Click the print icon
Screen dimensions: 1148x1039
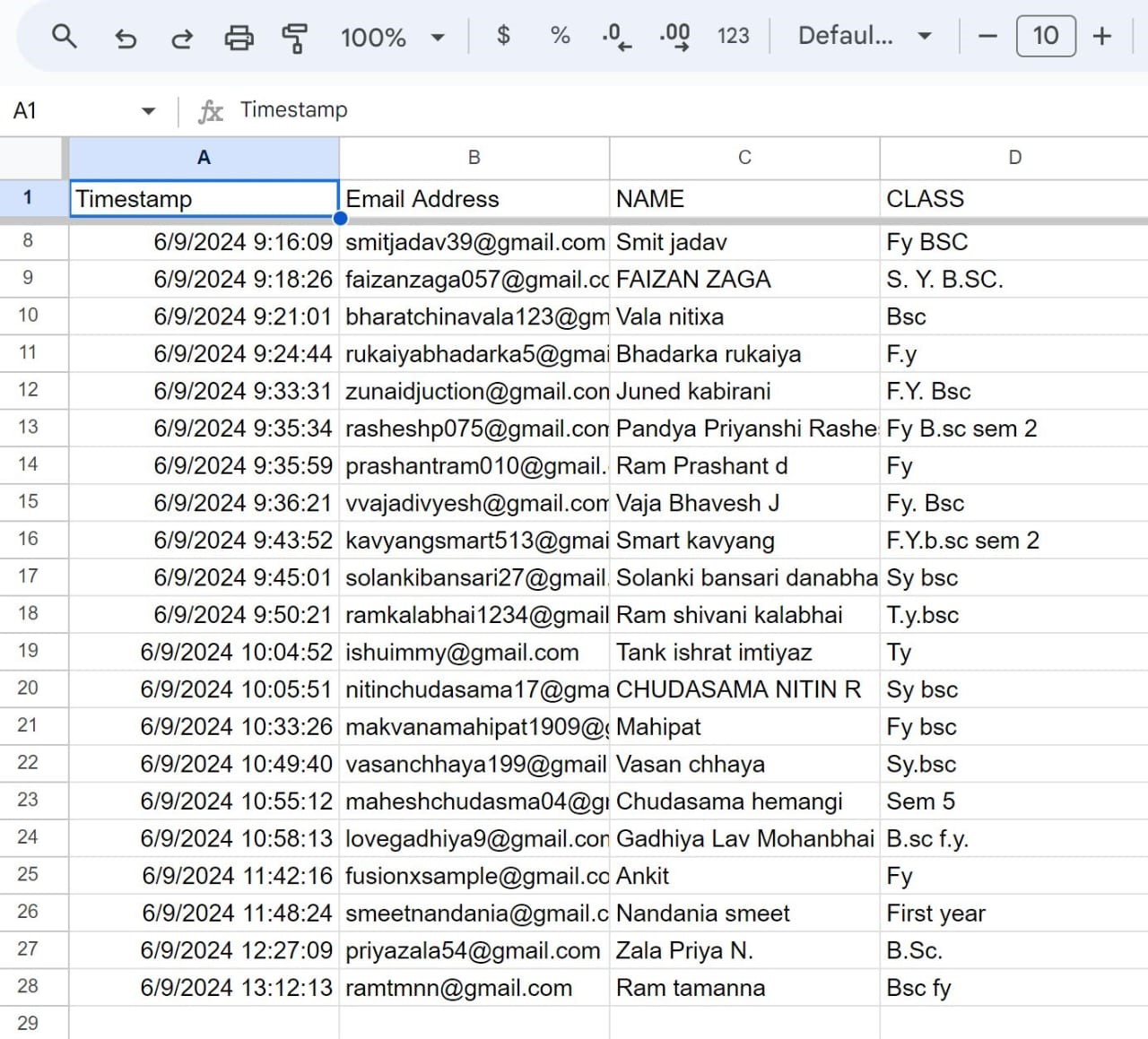(x=239, y=38)
